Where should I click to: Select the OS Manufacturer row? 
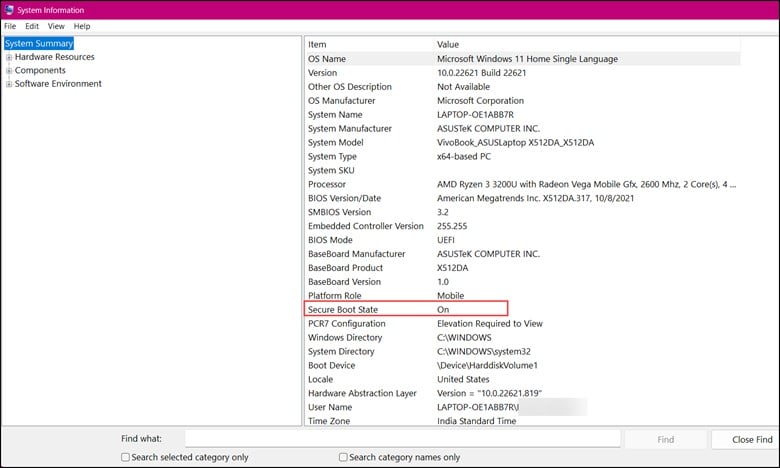(x=522, y=100)
